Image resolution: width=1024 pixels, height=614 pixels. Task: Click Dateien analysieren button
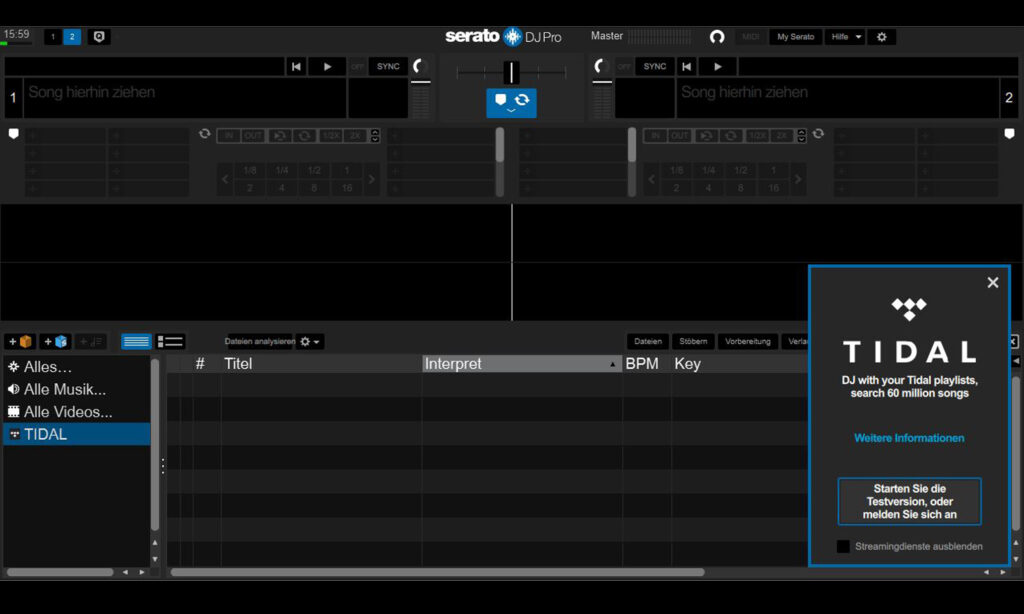(x=260, y=341)
